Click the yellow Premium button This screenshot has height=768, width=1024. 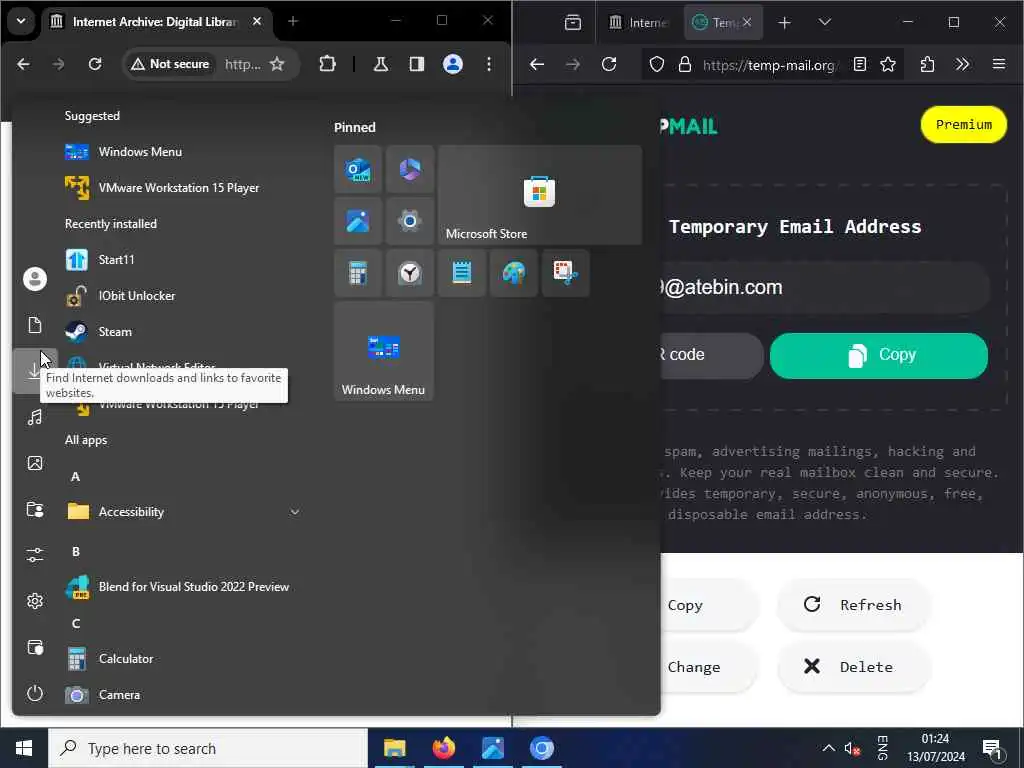pyautogui.click(x=963, y=124)
